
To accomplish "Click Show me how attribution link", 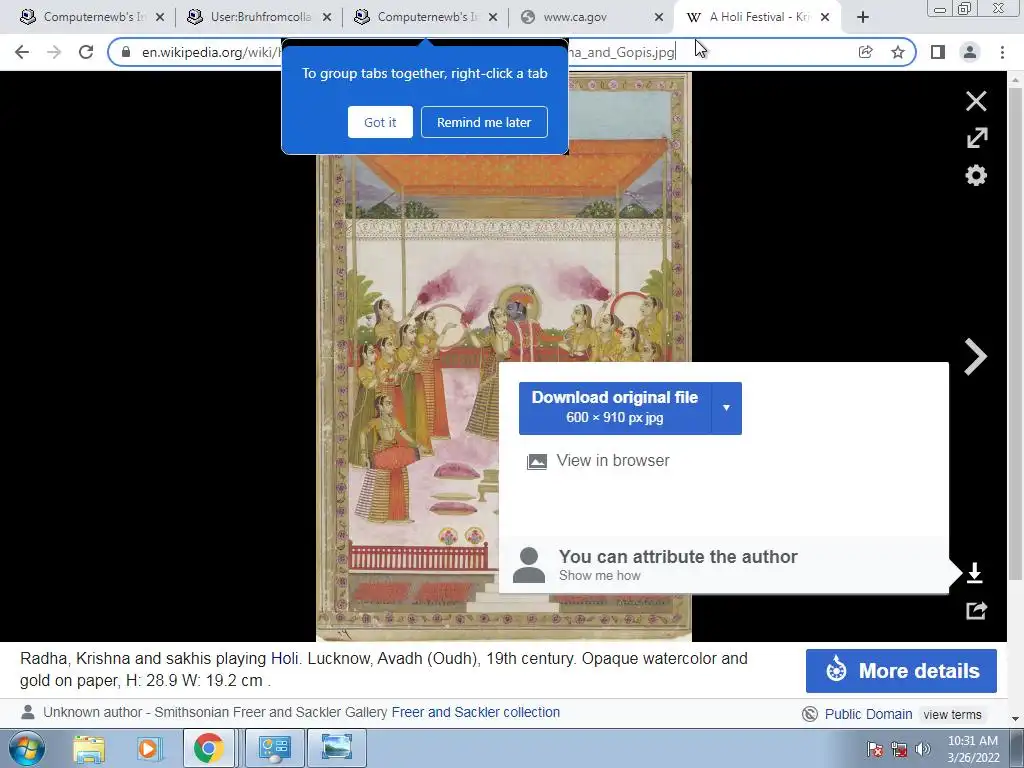I will [x=600, y=576].
